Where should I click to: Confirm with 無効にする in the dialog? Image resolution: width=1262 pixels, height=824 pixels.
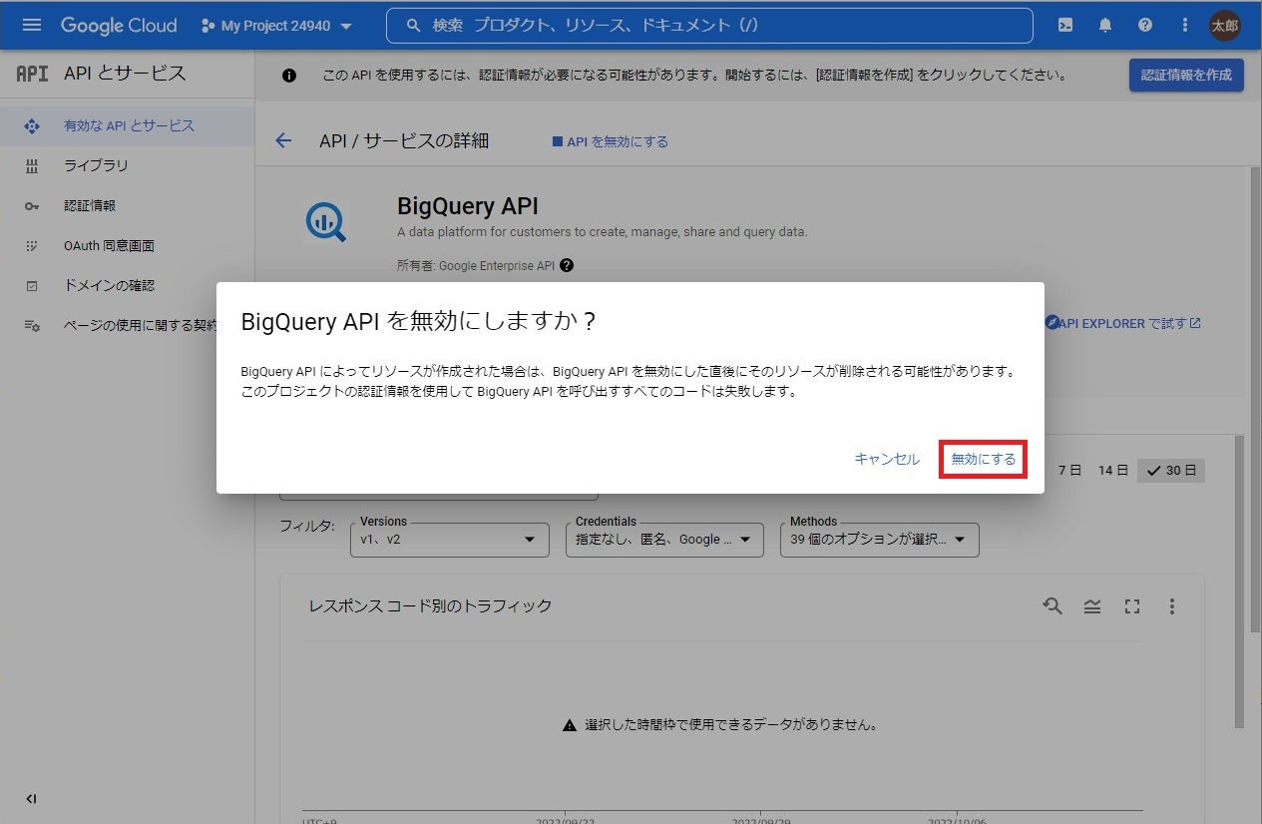[x=983, y=459]
